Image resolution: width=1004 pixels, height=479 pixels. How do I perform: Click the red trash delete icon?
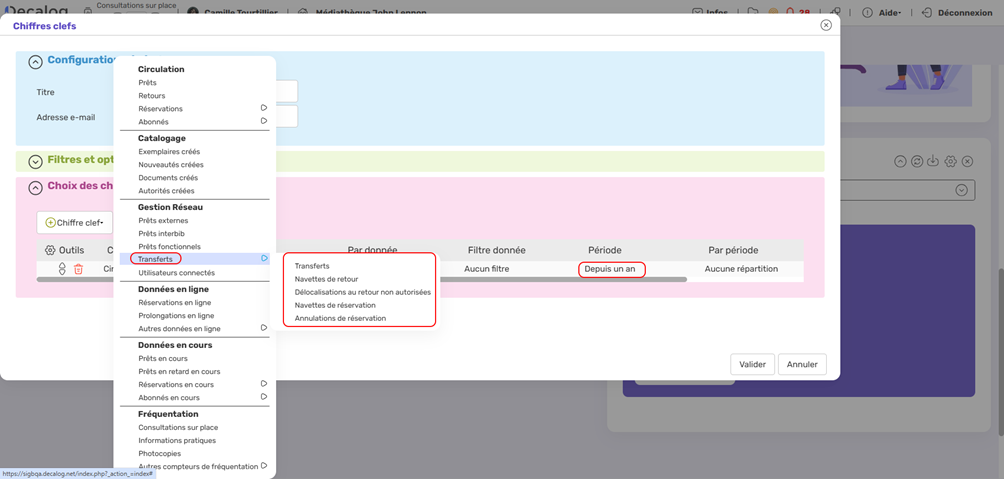pyautogui.click(x=78, y=269)
